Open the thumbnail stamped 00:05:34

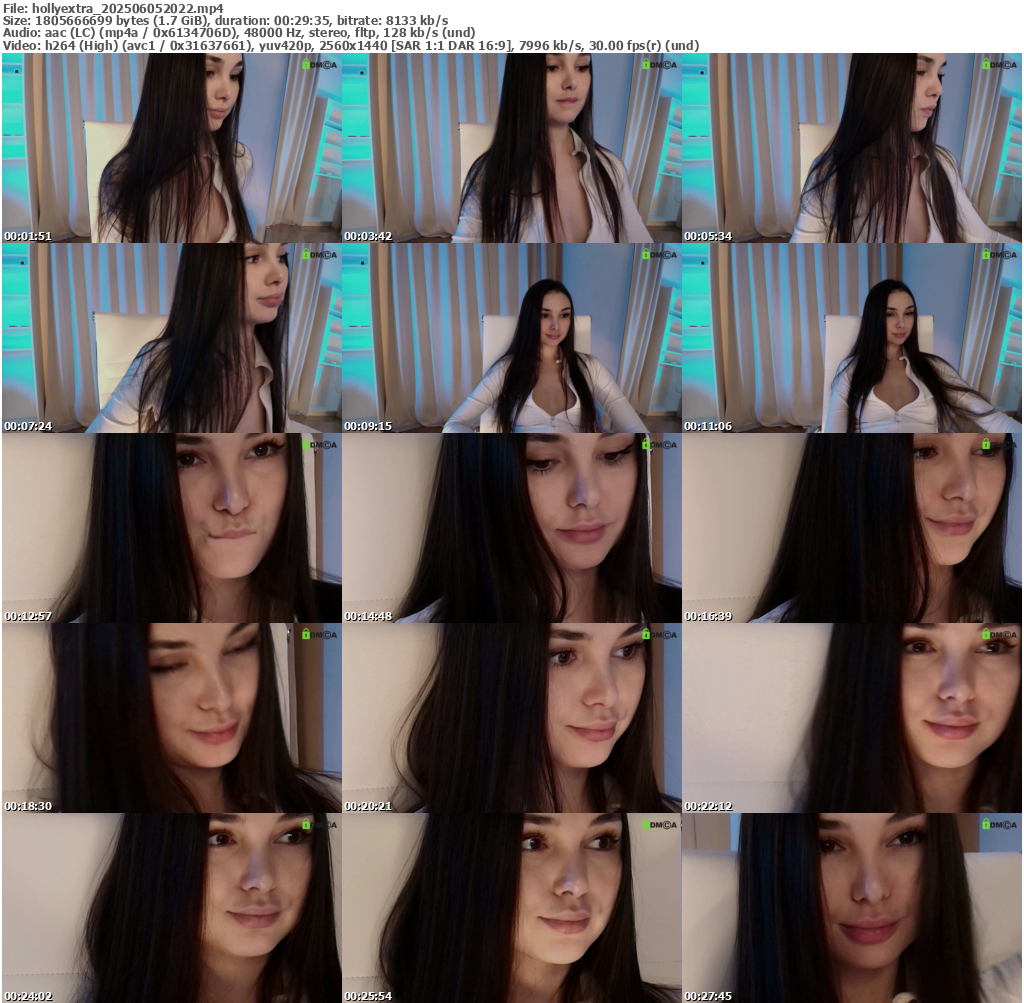[852, 148]
